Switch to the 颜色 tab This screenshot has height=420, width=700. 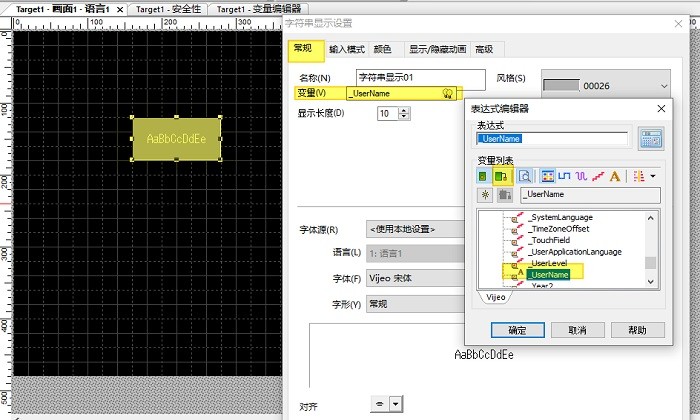coord(382,48)
